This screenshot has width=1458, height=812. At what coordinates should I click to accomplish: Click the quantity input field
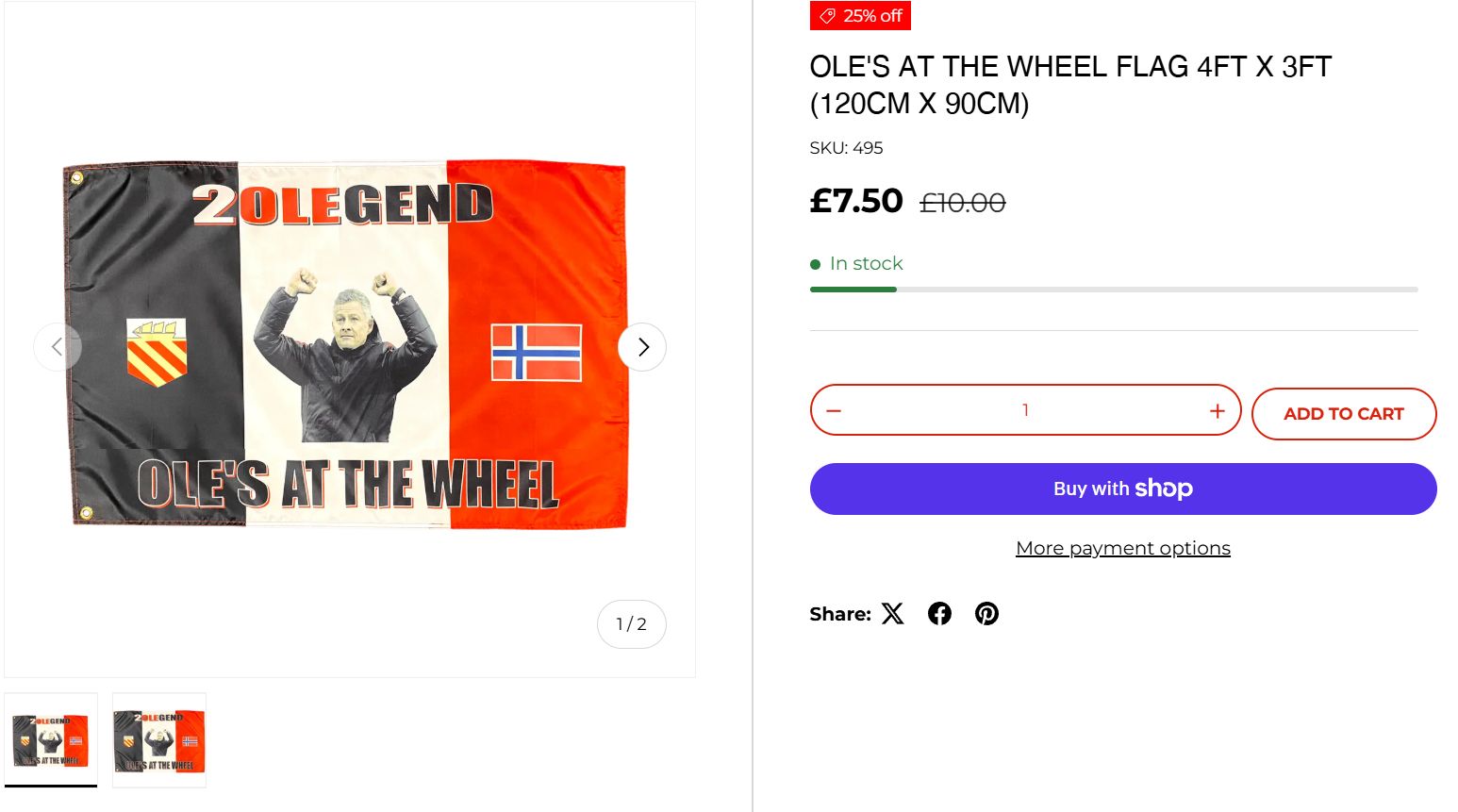pyautogui.click(x=1025, y=410)
